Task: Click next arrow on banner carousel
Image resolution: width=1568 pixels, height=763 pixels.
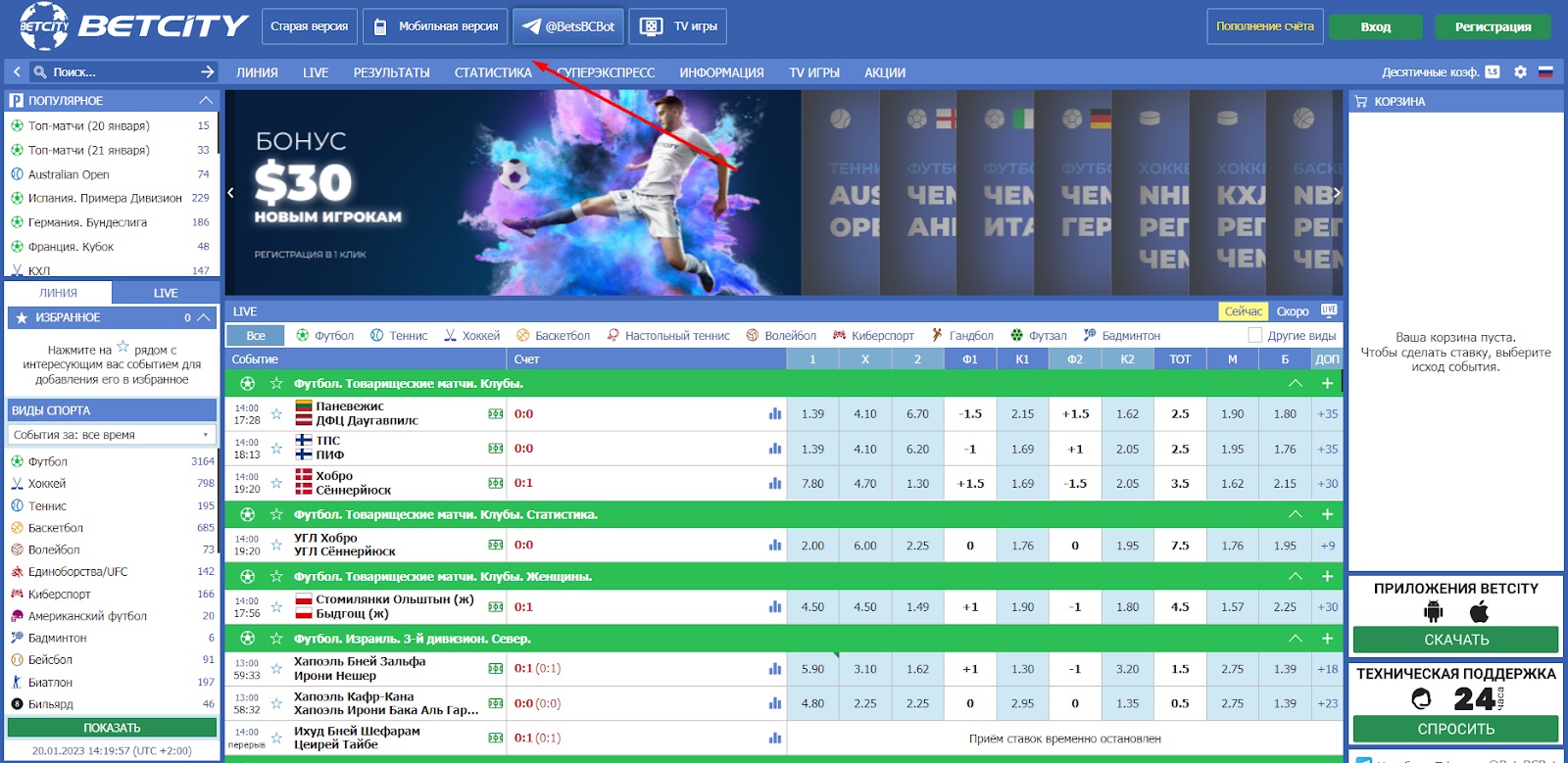Action: (1336, 193)
